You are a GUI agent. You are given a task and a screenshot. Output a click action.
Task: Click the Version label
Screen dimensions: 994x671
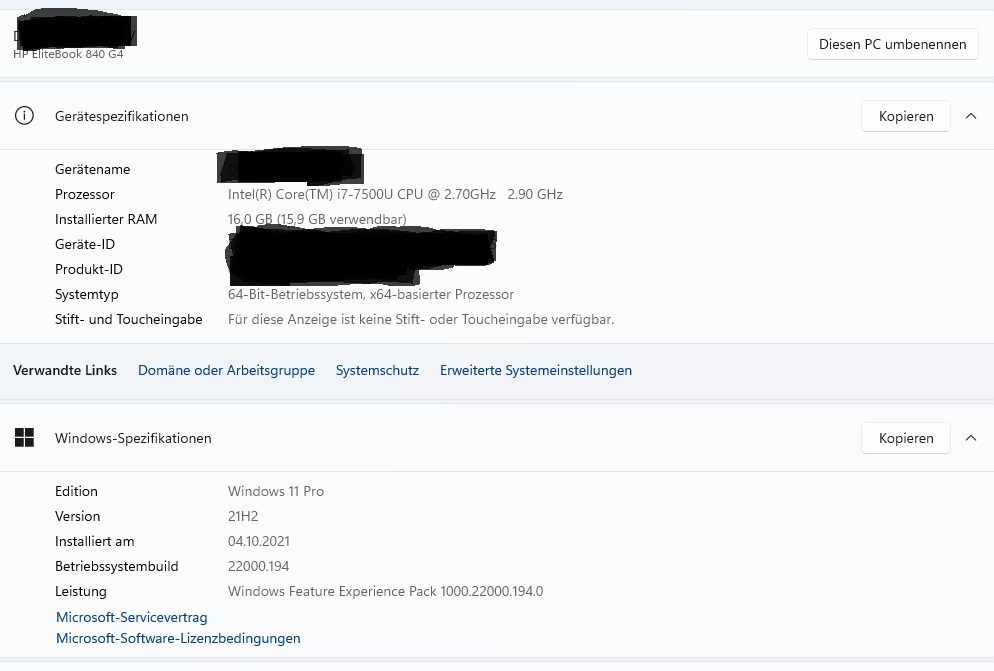(x=77, y=516)
